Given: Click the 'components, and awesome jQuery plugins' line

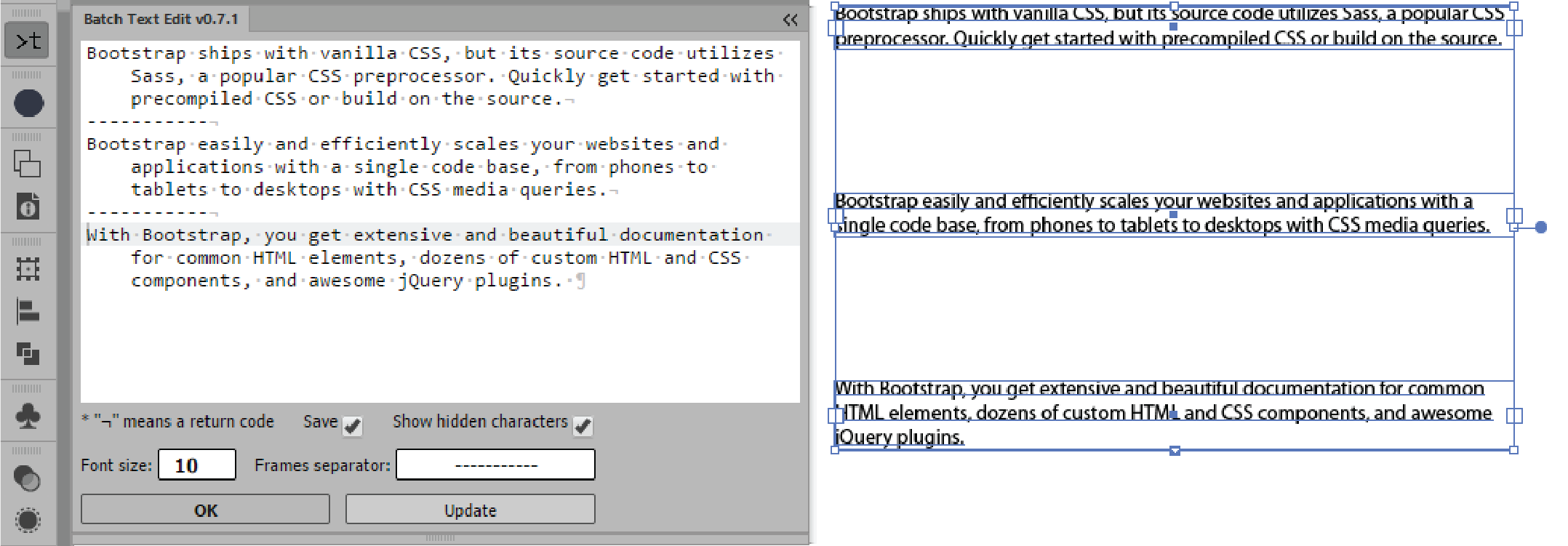Looking at the screenshot, I should pyautogui.click(x=347, y=281).
